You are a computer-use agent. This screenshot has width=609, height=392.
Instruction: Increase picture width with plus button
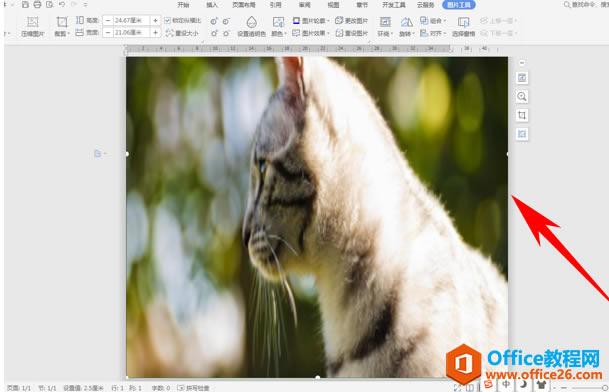pos(155,33)
